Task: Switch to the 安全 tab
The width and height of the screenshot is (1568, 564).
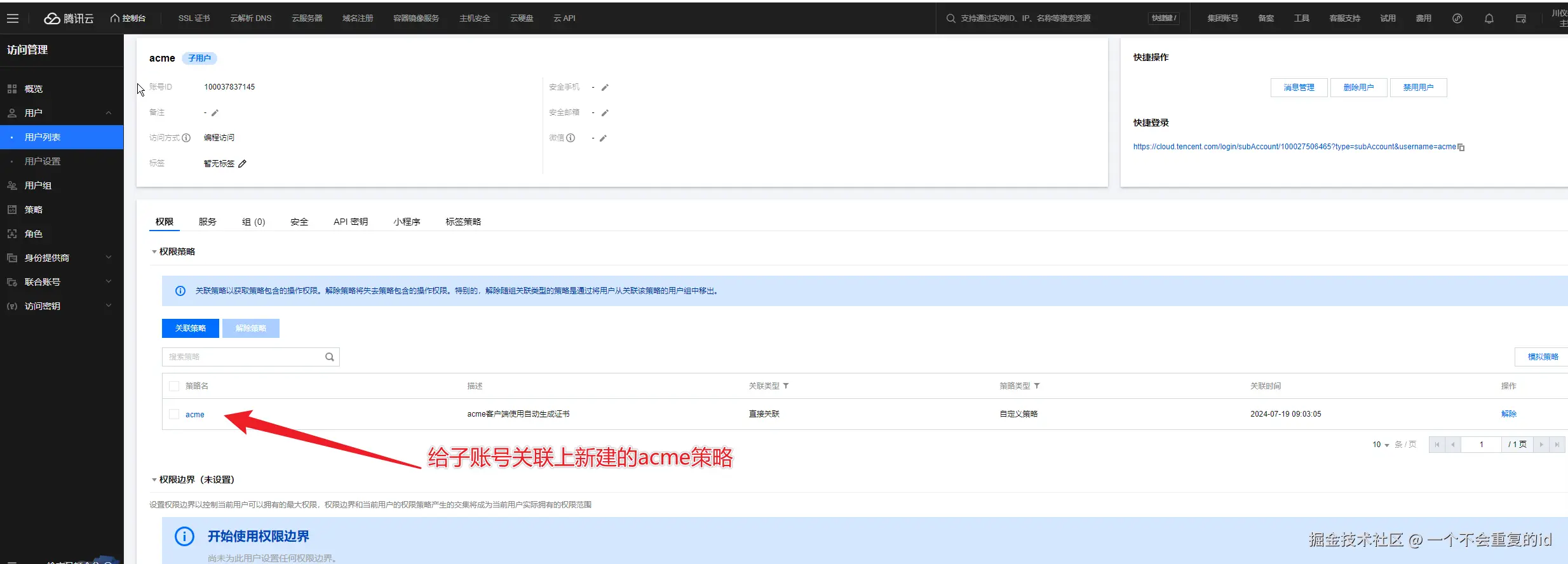Action: tap(299, 222)
